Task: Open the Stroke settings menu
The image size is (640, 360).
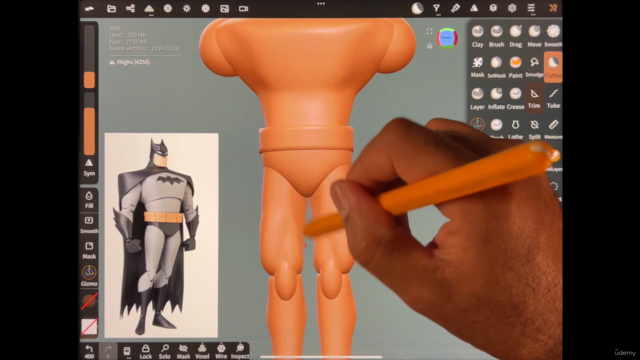Action: pos(436,8)
